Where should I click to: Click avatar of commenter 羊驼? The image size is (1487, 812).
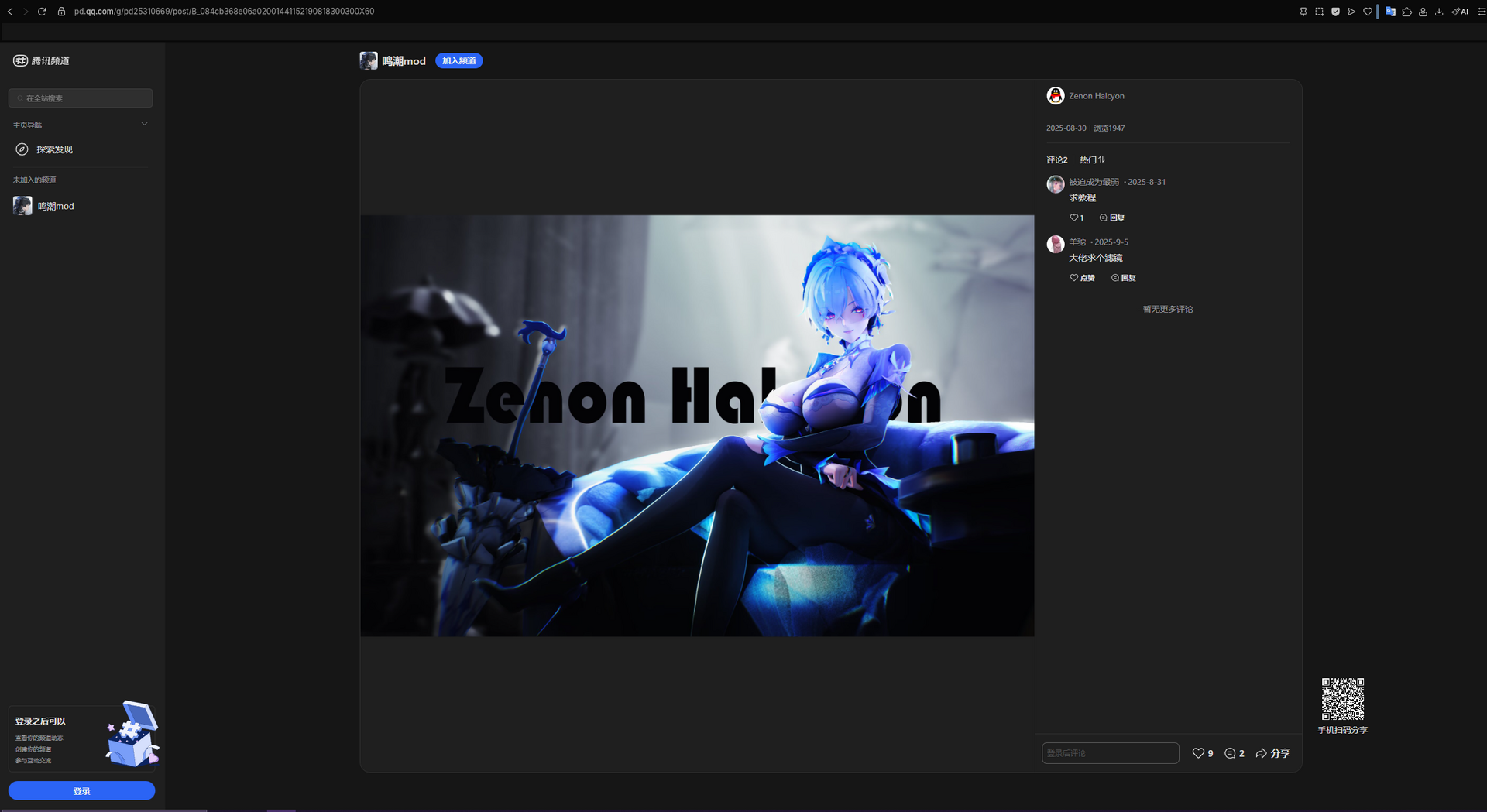click(1055, 245)
